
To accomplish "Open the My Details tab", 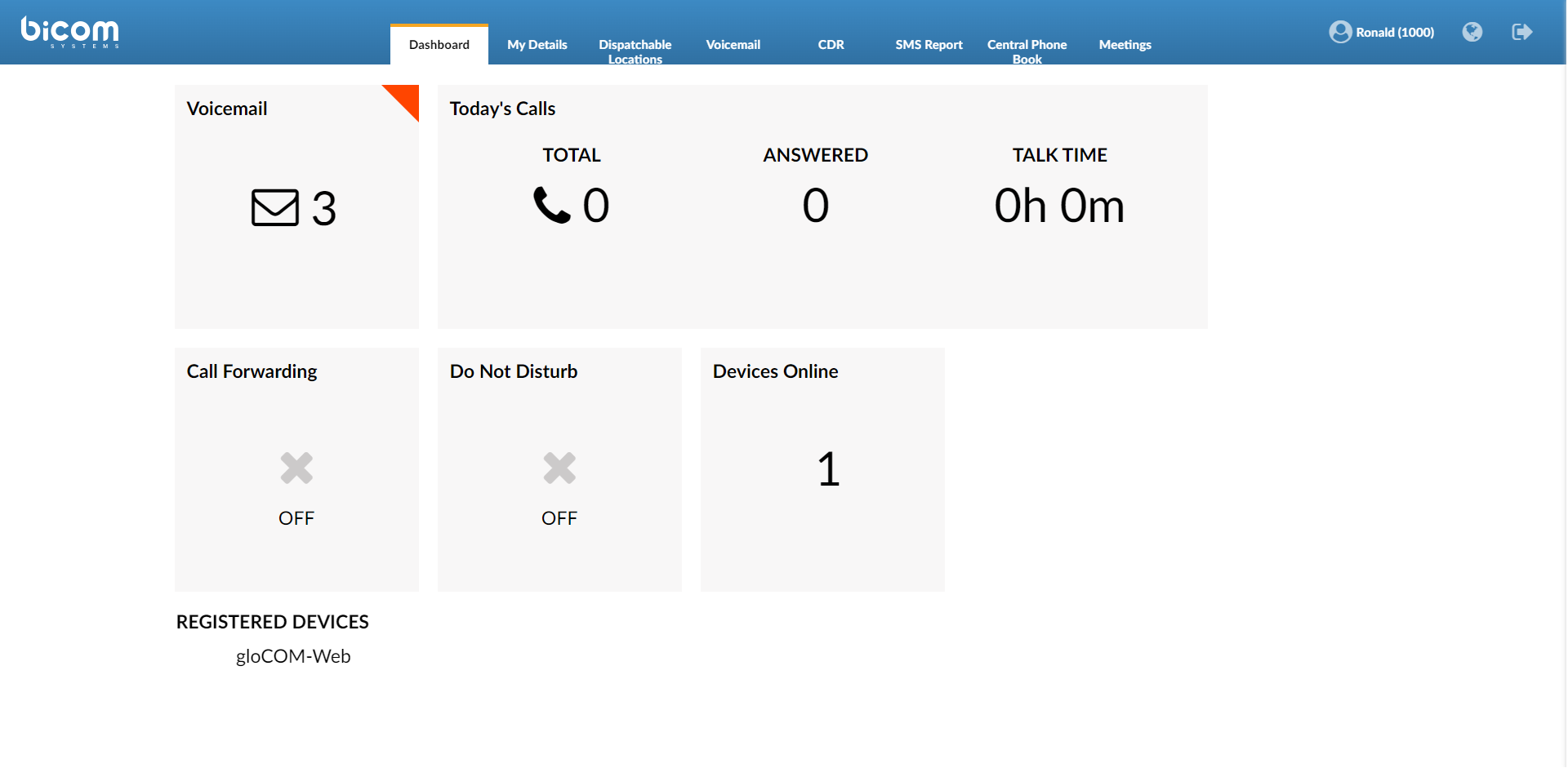I will 537,45.
